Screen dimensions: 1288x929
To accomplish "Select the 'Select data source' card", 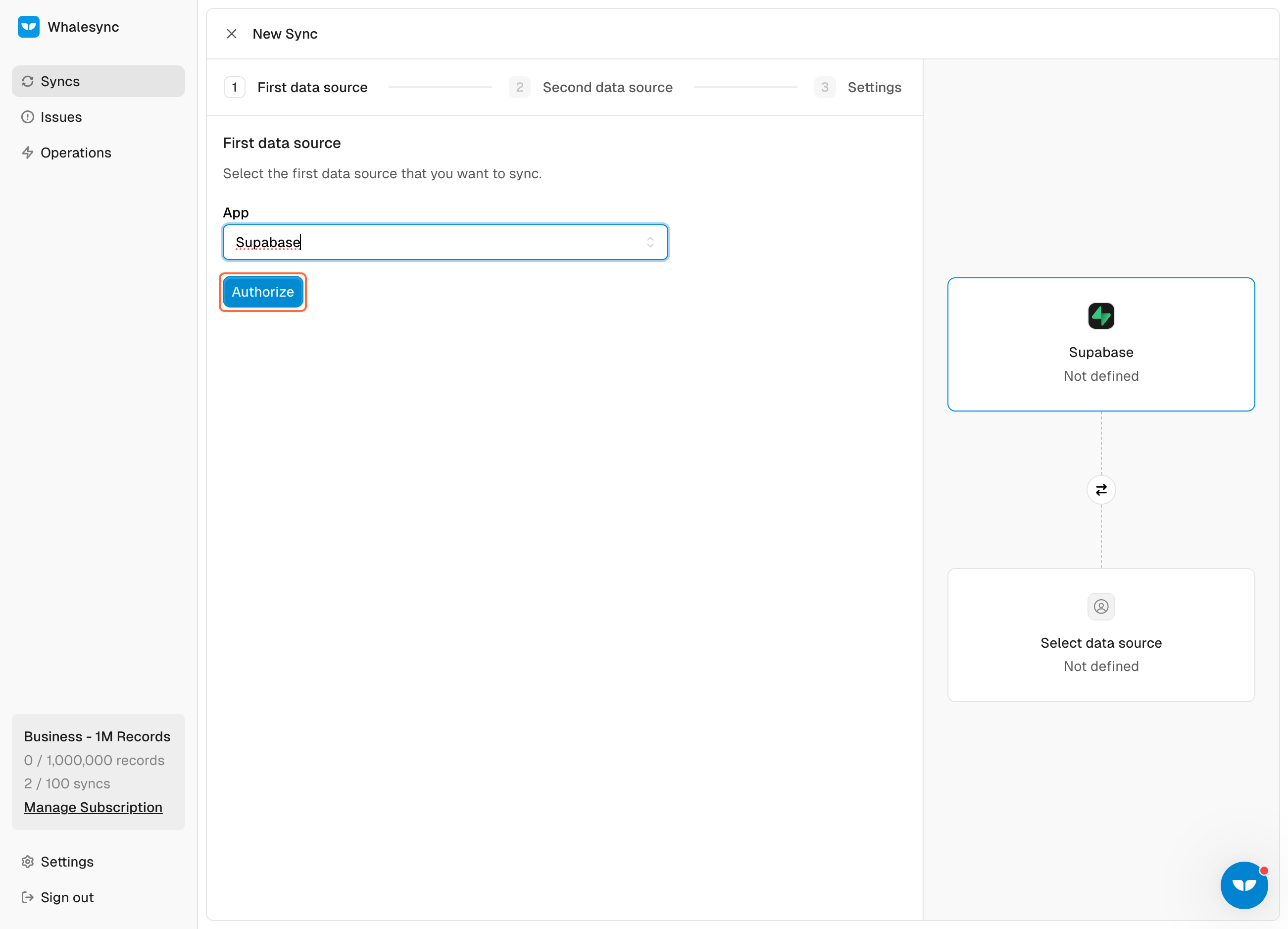I will [x=1101, y=635].
